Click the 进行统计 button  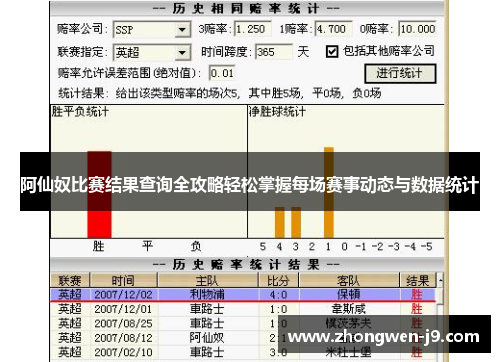400,73
